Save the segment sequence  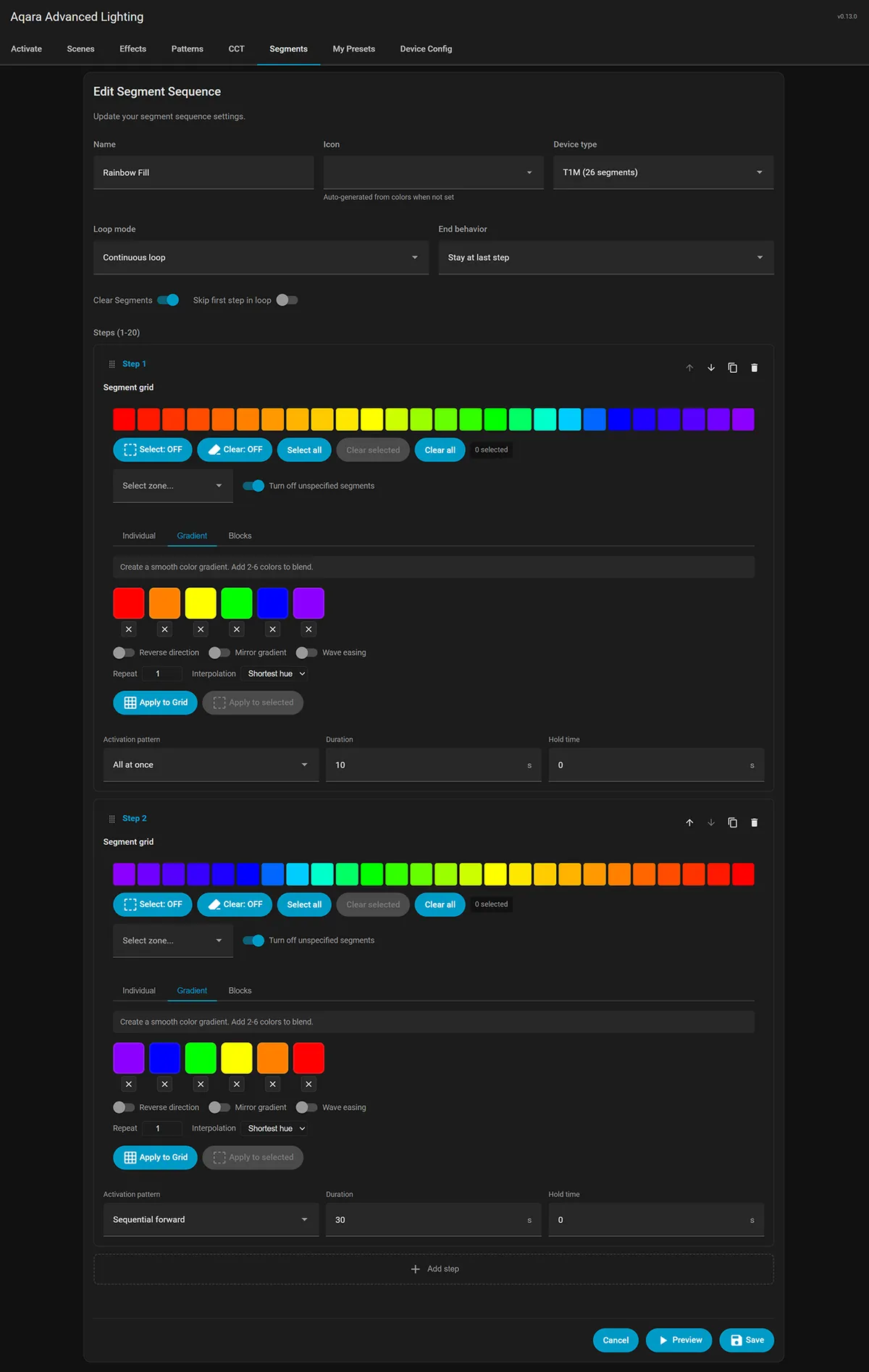point(747,1340)
